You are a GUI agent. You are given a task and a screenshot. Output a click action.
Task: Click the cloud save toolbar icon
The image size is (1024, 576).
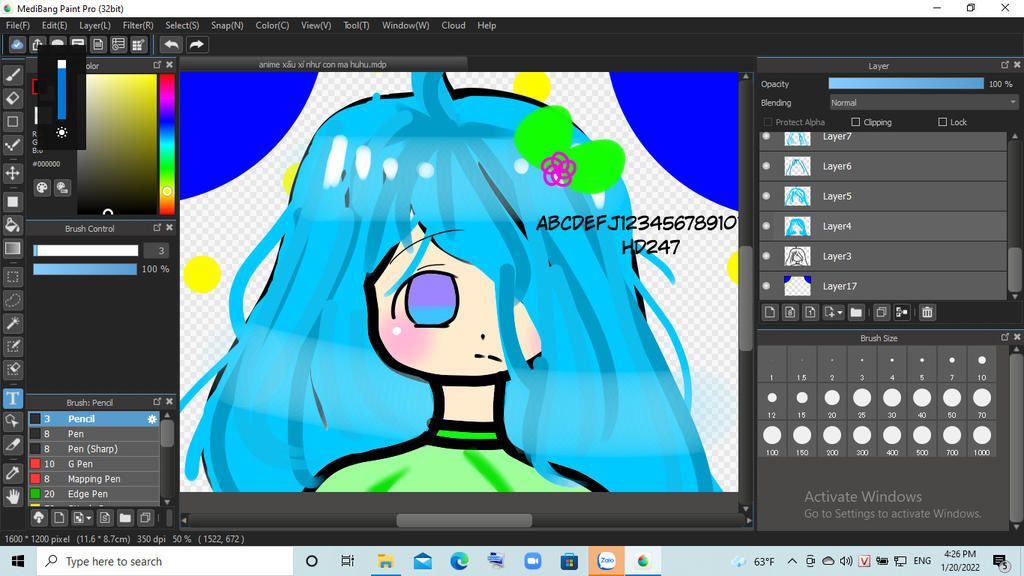pyautogui.click(x=17, y=44)
